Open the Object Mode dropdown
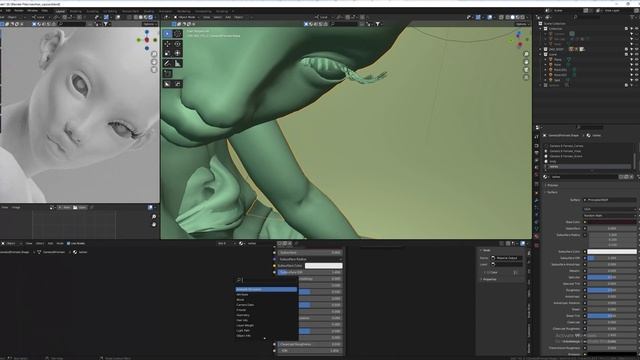 coord(187,17)
